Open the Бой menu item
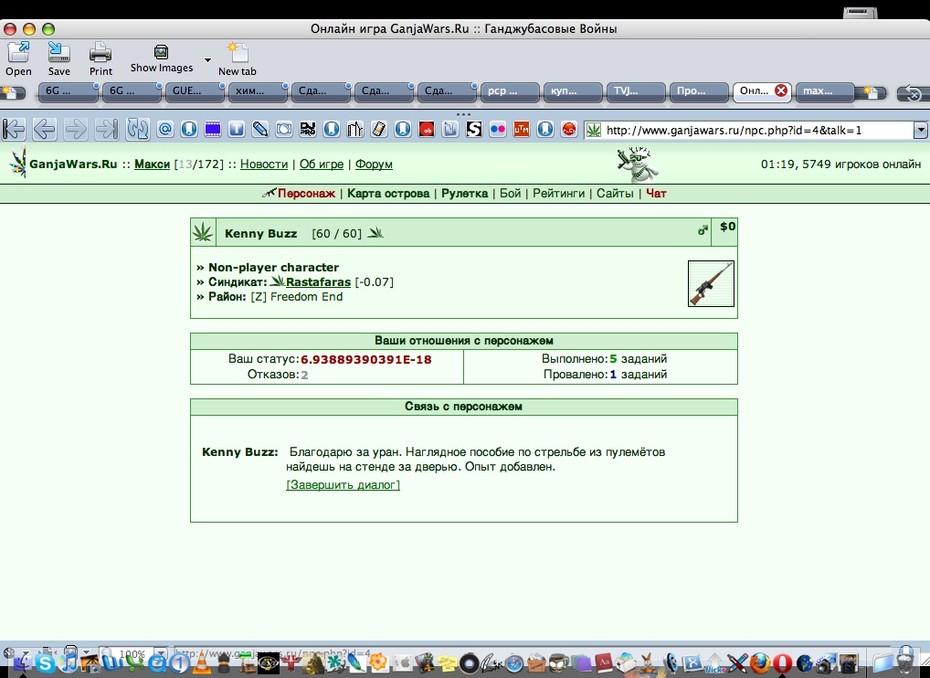This screenshot has height=678, width=930. pos(510,193)
